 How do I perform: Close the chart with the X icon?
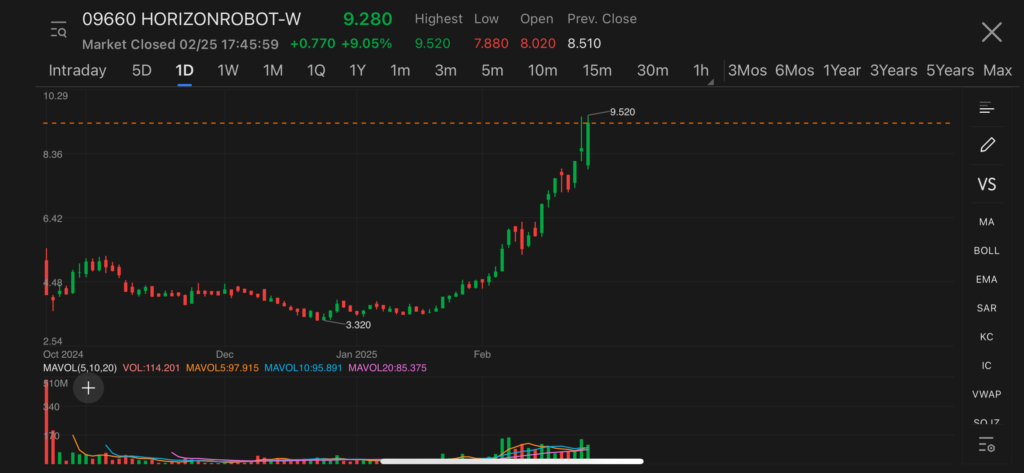tap(991, 31)
